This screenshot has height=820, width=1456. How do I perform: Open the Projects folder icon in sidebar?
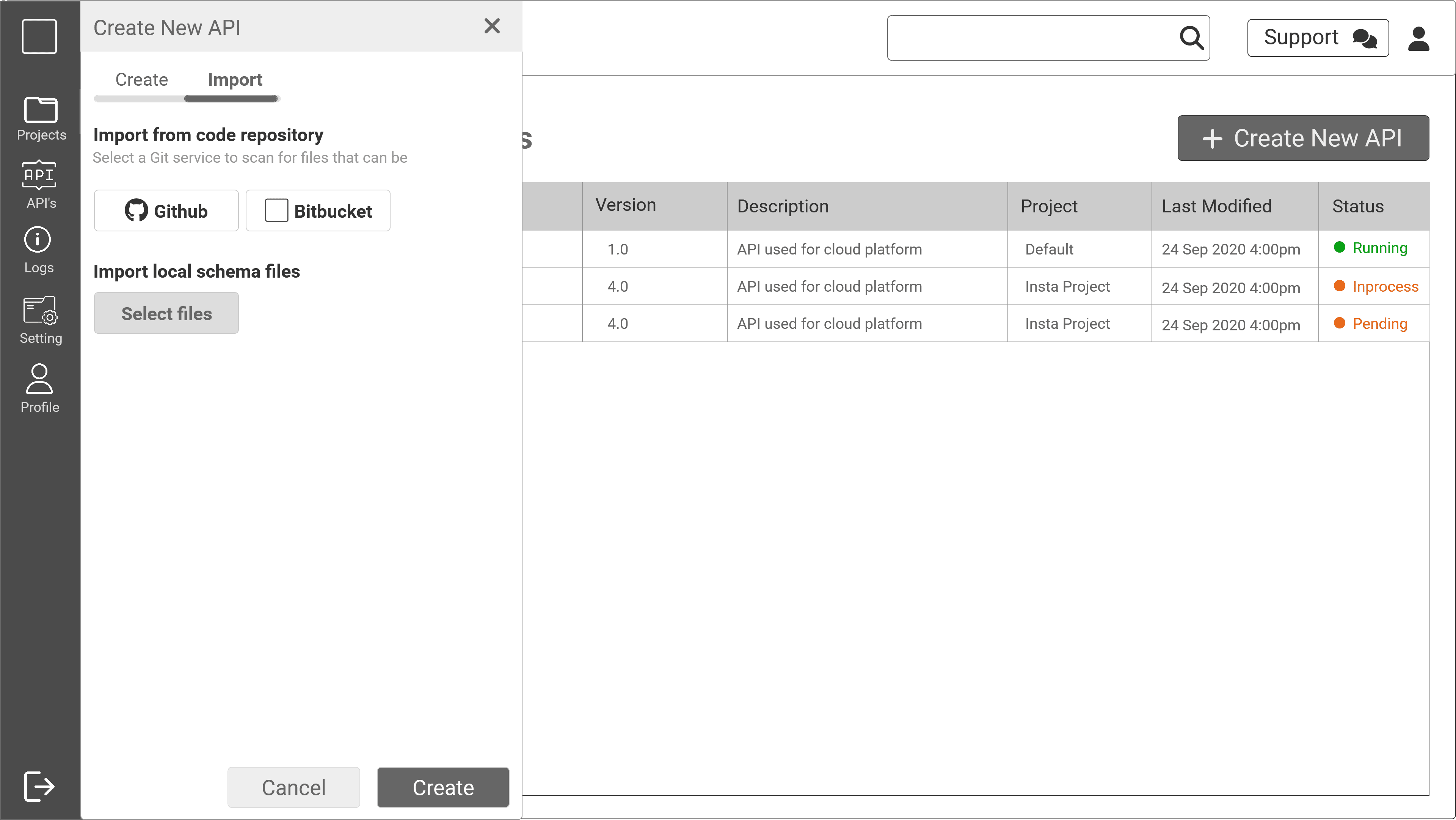click(x=40, y=110)
